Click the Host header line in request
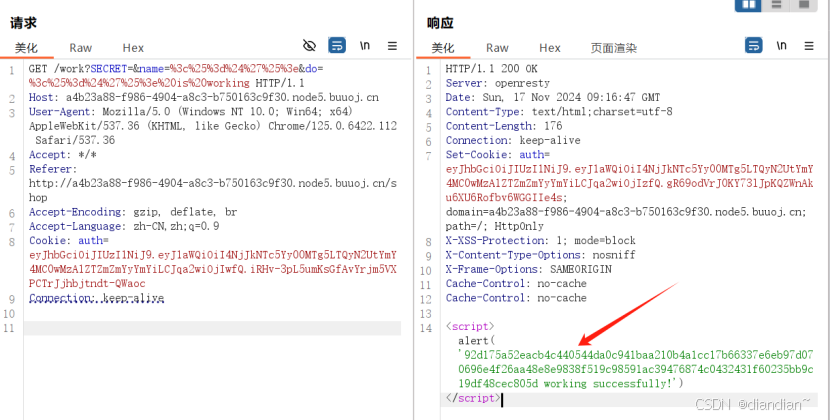 coord(204,98)
